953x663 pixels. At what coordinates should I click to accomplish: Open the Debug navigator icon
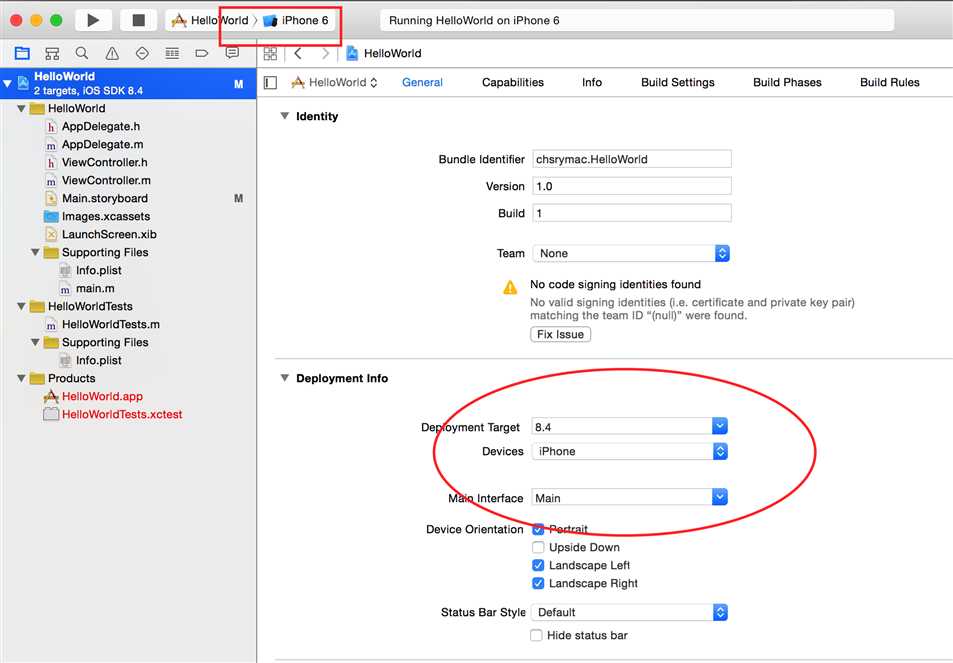click(172, 53)
